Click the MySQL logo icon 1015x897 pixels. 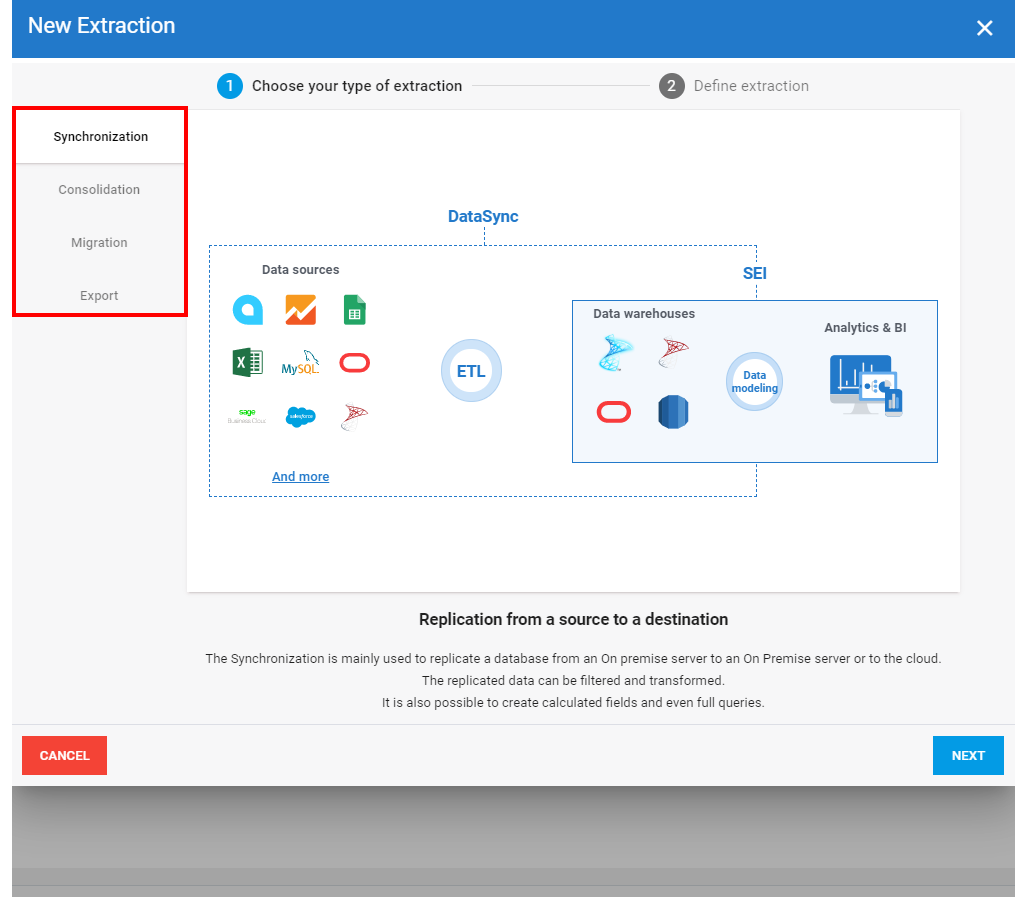[x=300, y=363]
